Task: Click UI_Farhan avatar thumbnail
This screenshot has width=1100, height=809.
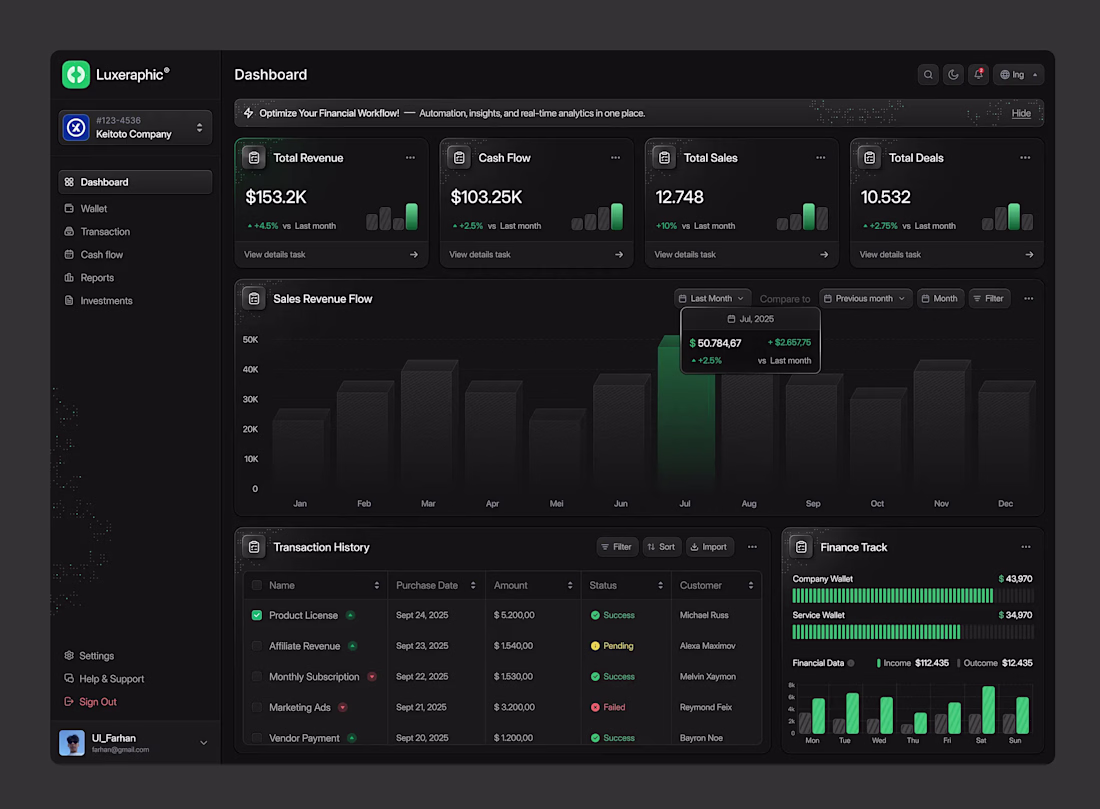Action: 72,742
